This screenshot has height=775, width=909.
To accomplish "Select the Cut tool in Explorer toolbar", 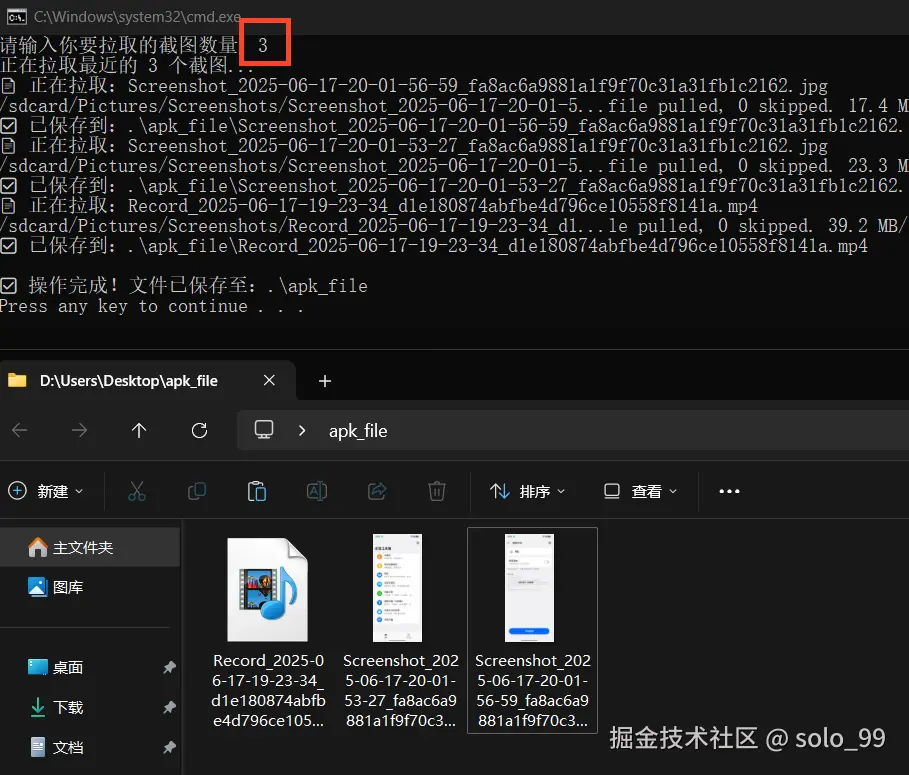I will [137, 491].
